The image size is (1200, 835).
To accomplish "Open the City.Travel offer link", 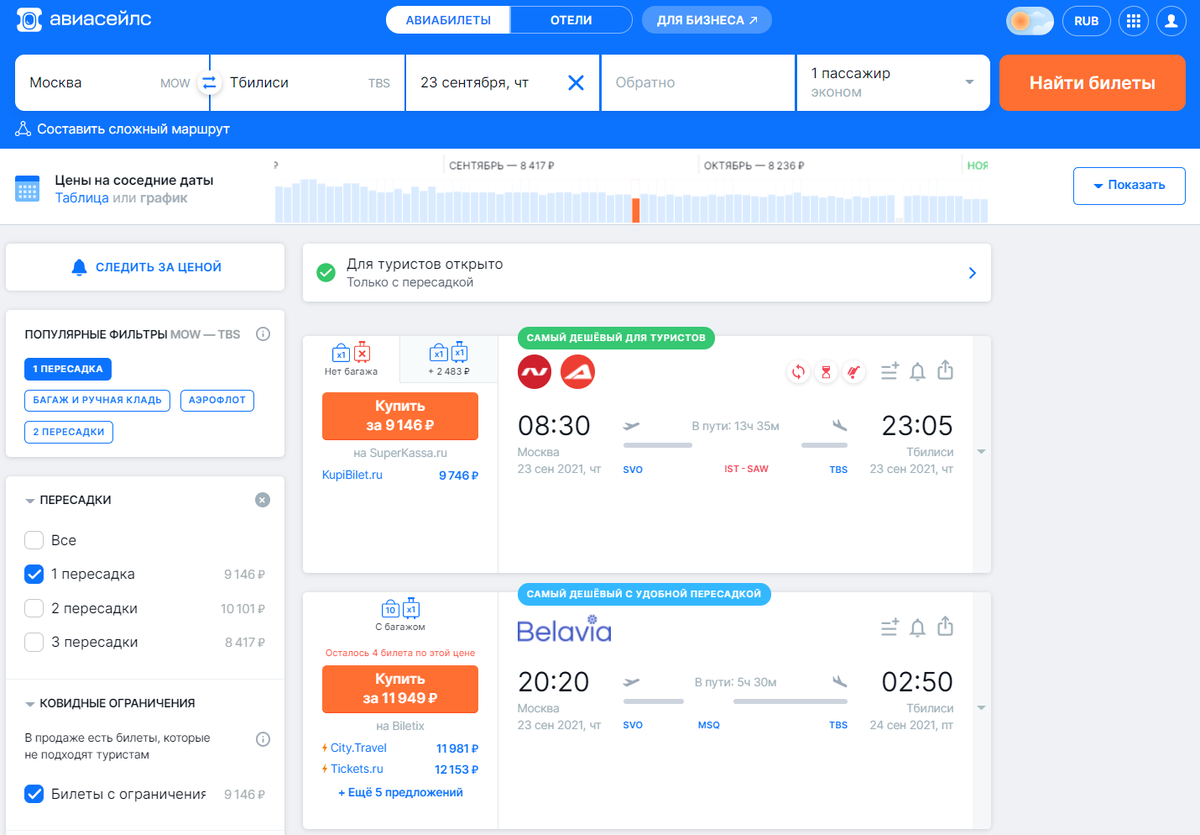I will (358, 748).
